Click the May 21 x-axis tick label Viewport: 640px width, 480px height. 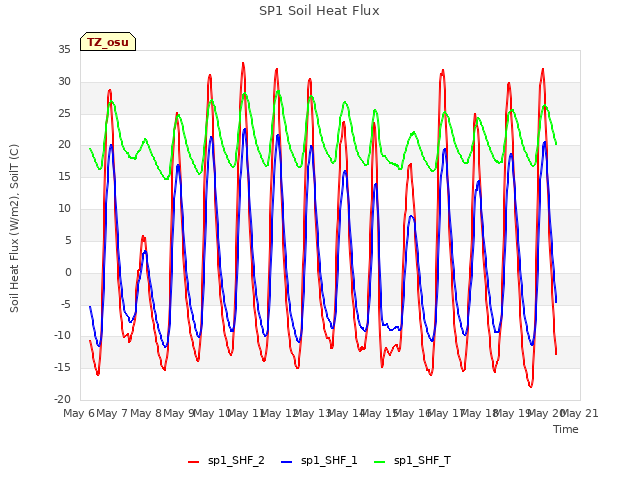580,413
